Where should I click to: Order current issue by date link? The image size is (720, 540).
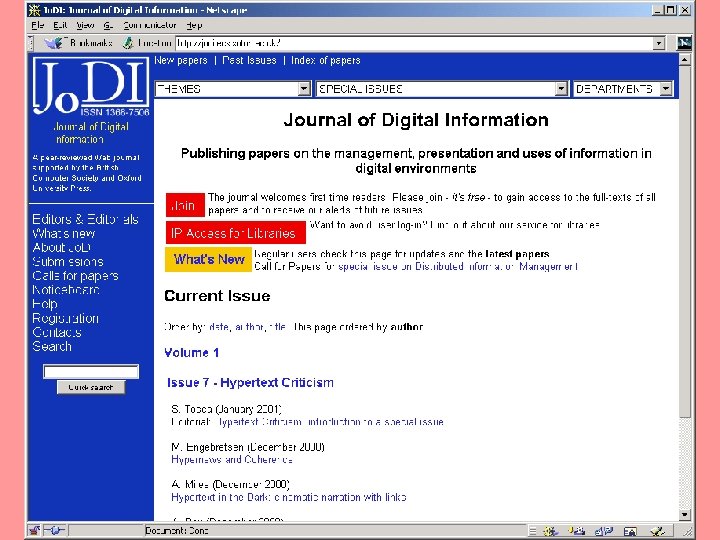(x=219, y=327)
